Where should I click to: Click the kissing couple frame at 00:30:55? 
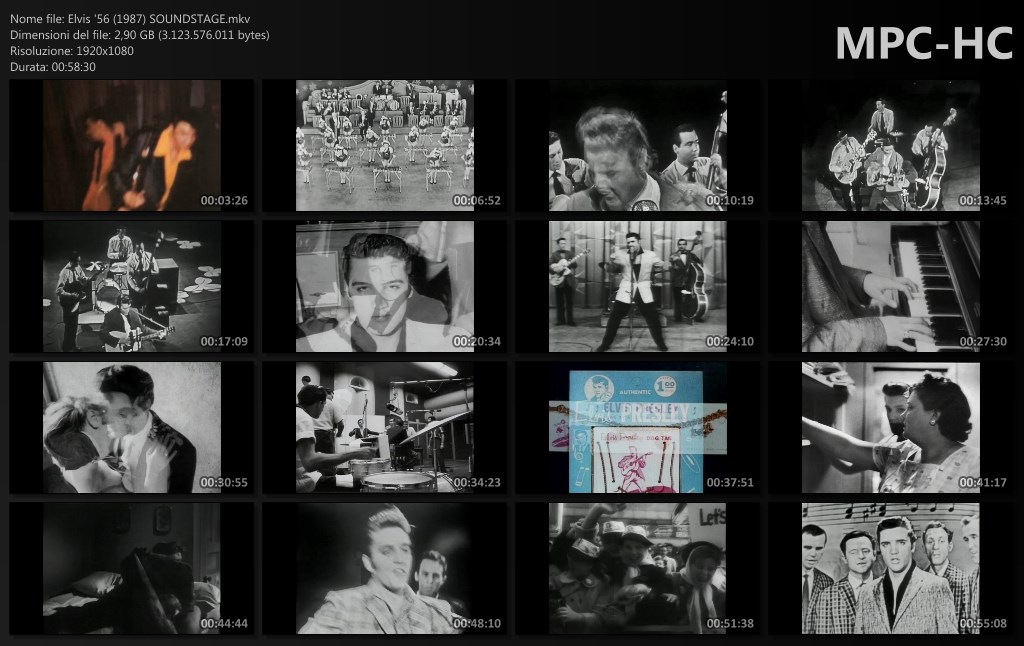click(x=131, y=428)
